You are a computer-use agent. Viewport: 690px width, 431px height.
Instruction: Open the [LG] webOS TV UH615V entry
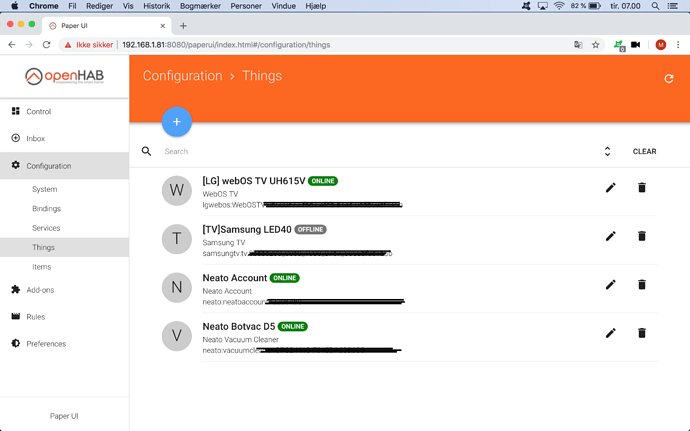coord(253,181)
